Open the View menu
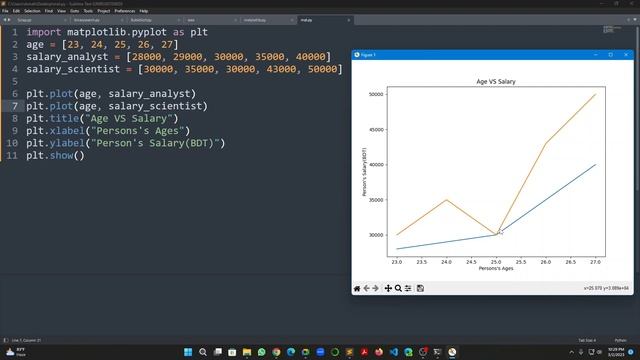 point(61,11)
